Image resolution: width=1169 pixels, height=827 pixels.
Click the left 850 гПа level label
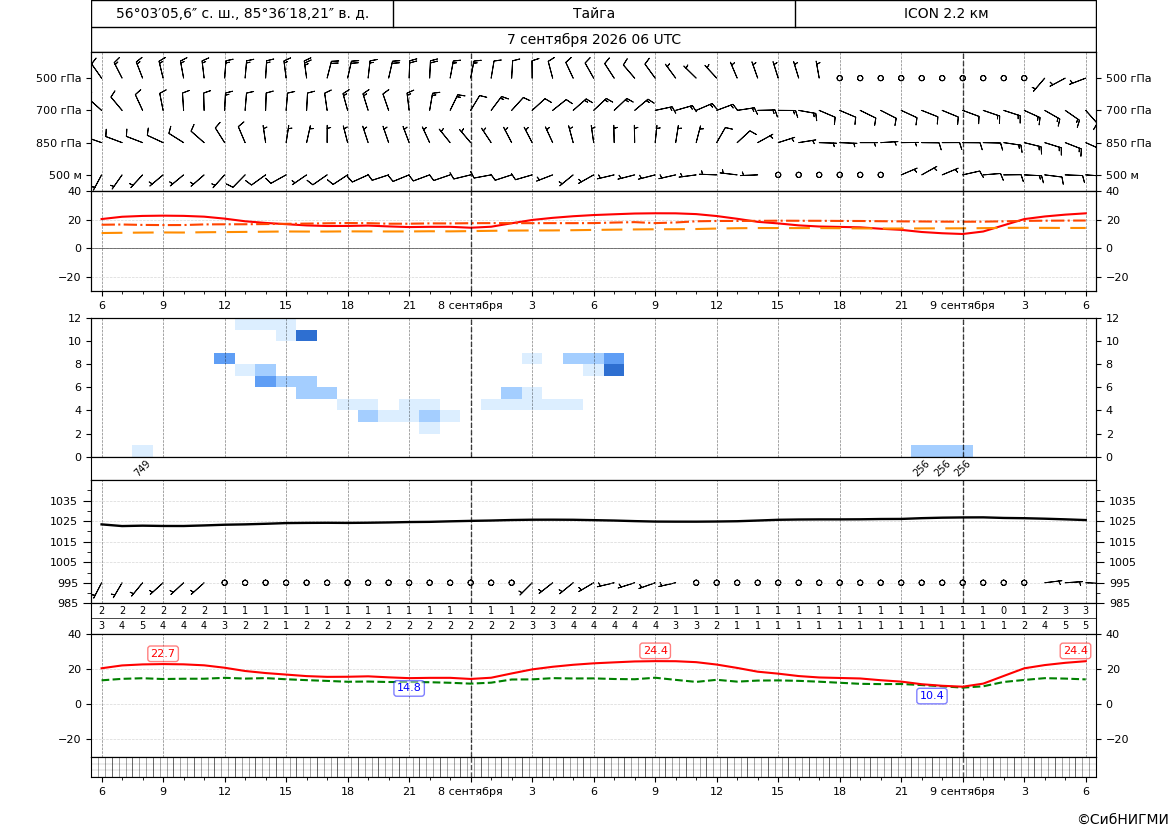pos(59,143)
